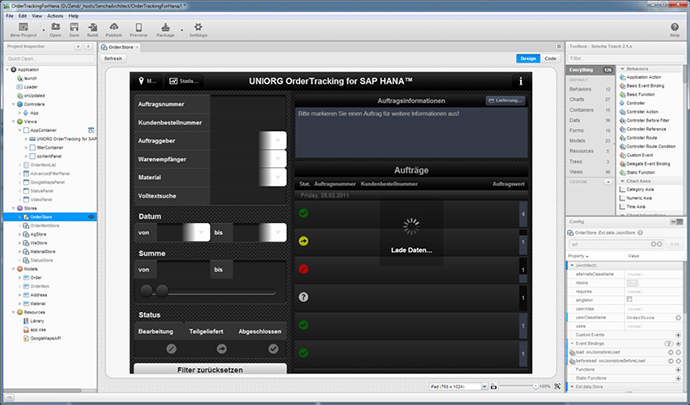Collapse the Behaviors toolbox group

pos(622,69)
